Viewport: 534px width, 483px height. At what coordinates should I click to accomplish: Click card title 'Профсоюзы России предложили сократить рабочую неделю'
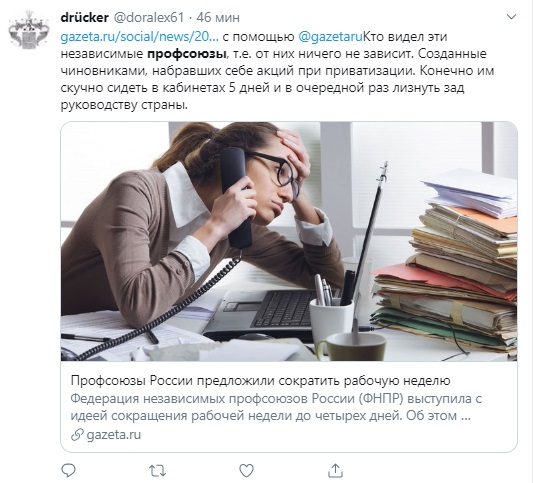tap(261, 380)
